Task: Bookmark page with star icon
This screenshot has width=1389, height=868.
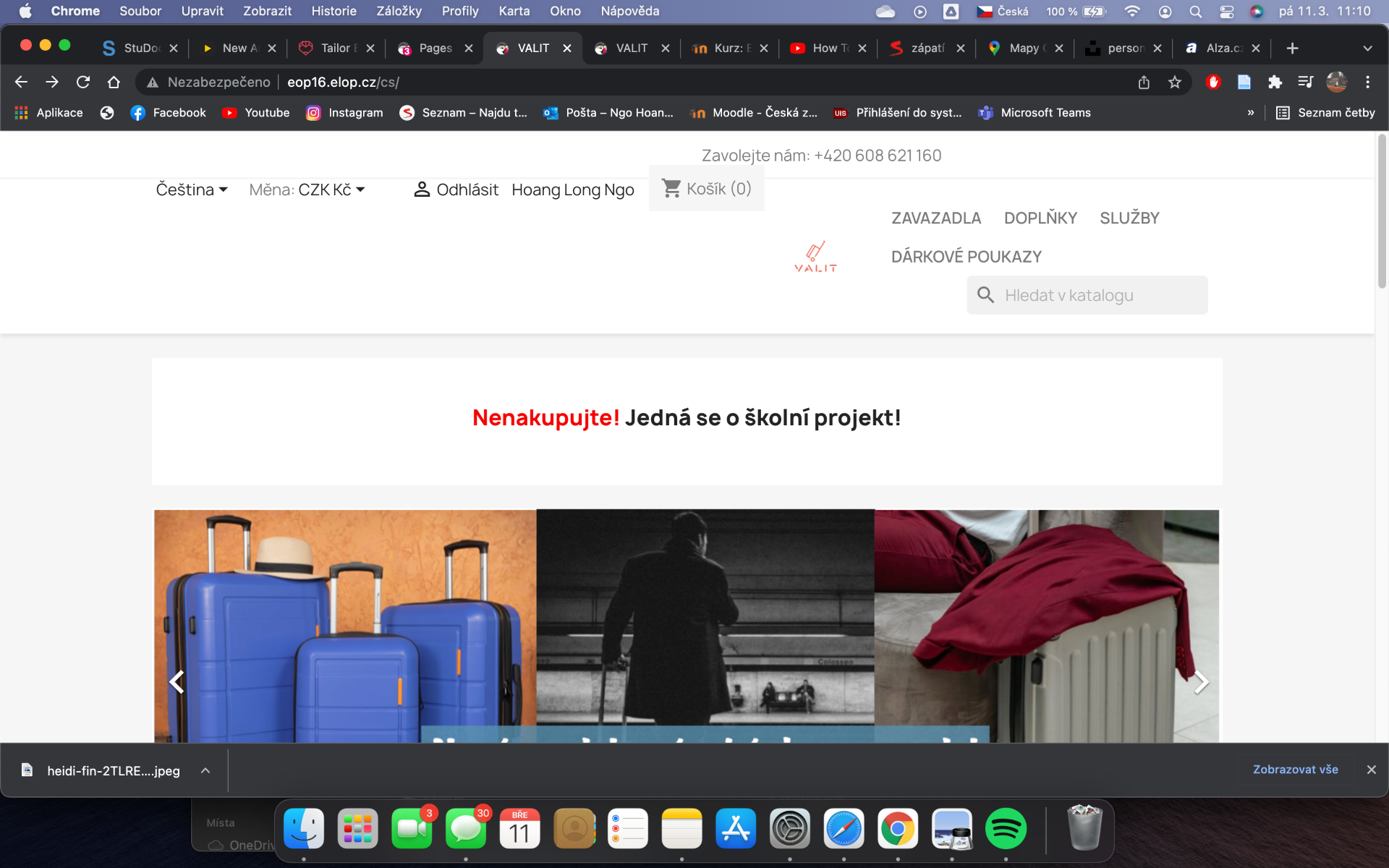Action: point(1175,82)
